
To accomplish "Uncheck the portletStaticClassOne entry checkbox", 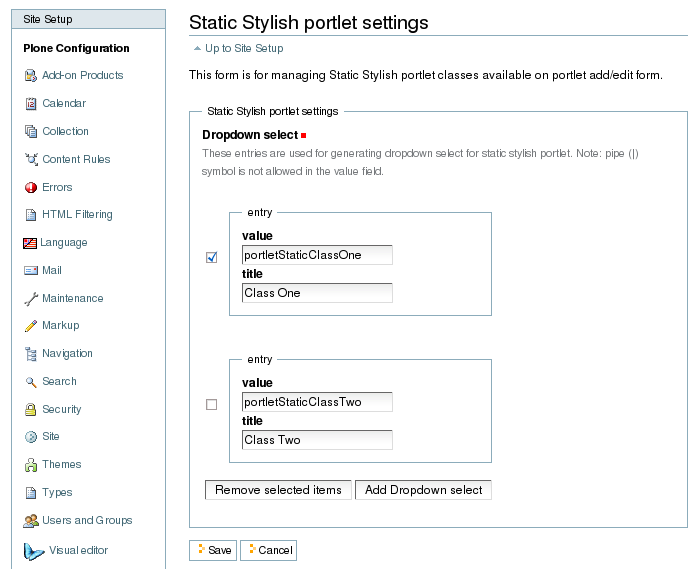I will [212, 257].
